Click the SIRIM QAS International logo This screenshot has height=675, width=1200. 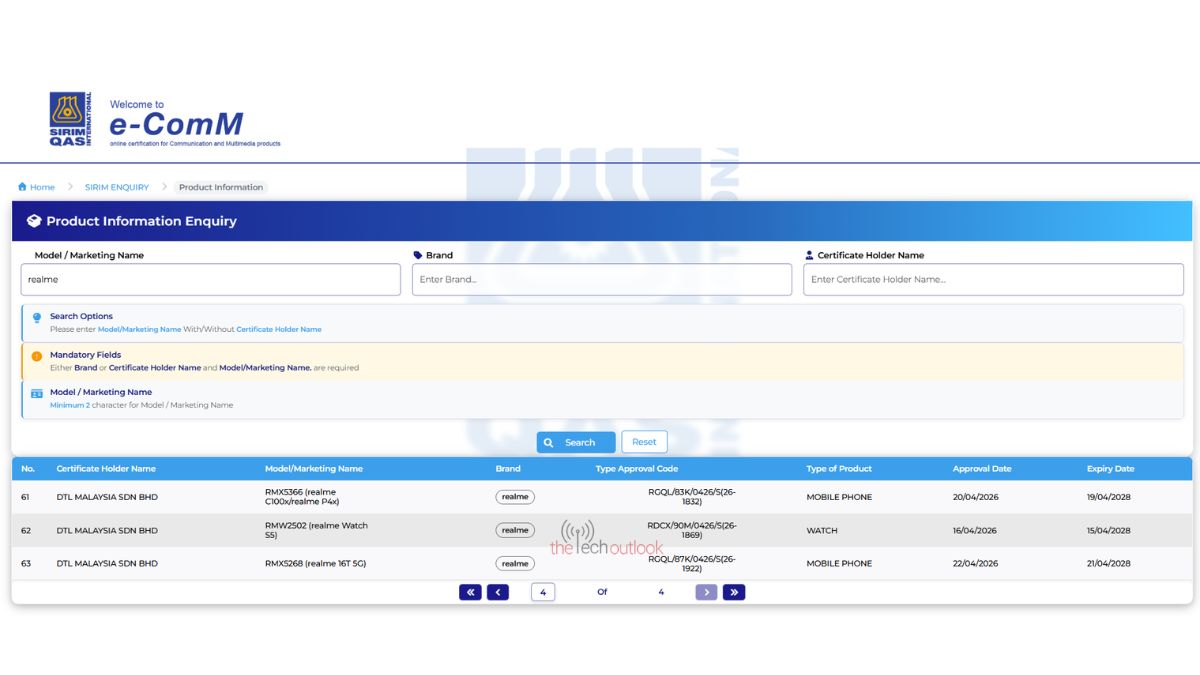pyautogui.click(x=70, y=120)
